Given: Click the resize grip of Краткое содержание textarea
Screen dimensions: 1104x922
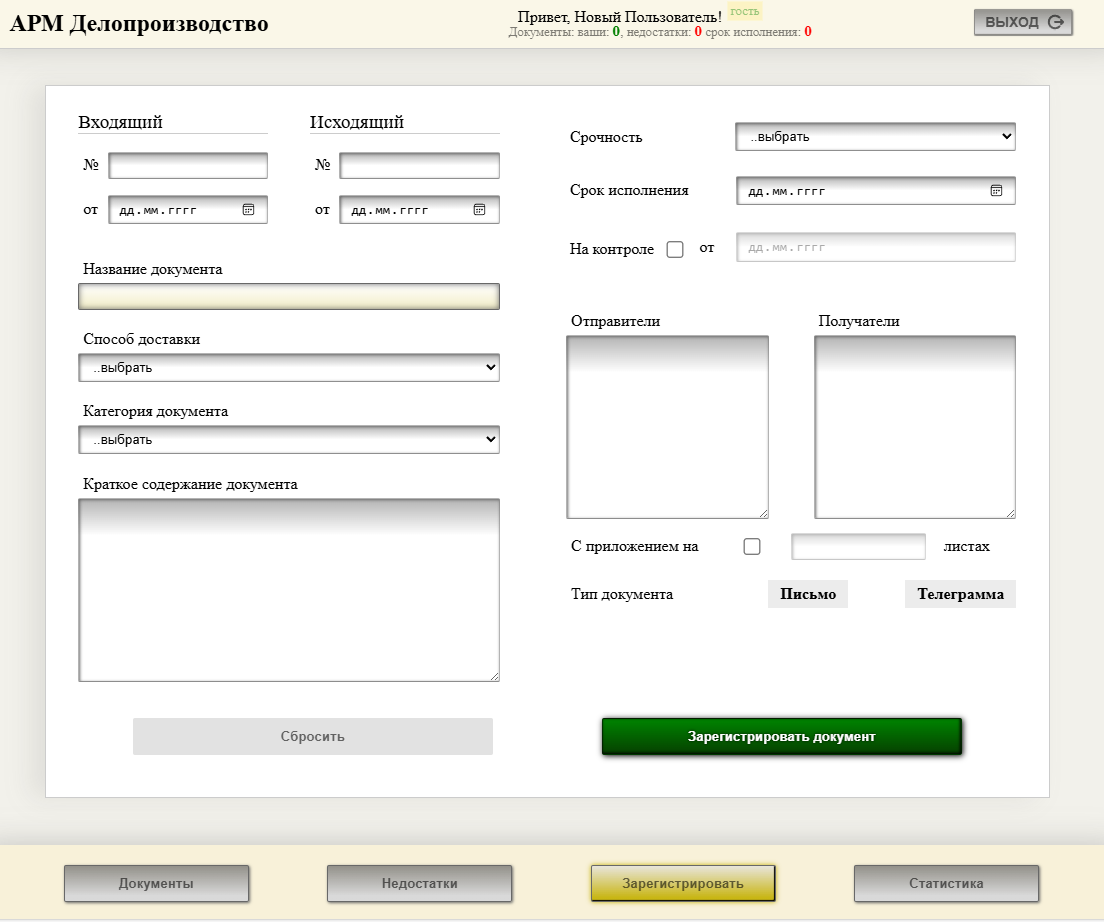Looking at the screenshot, I should (x=494, y=676).
